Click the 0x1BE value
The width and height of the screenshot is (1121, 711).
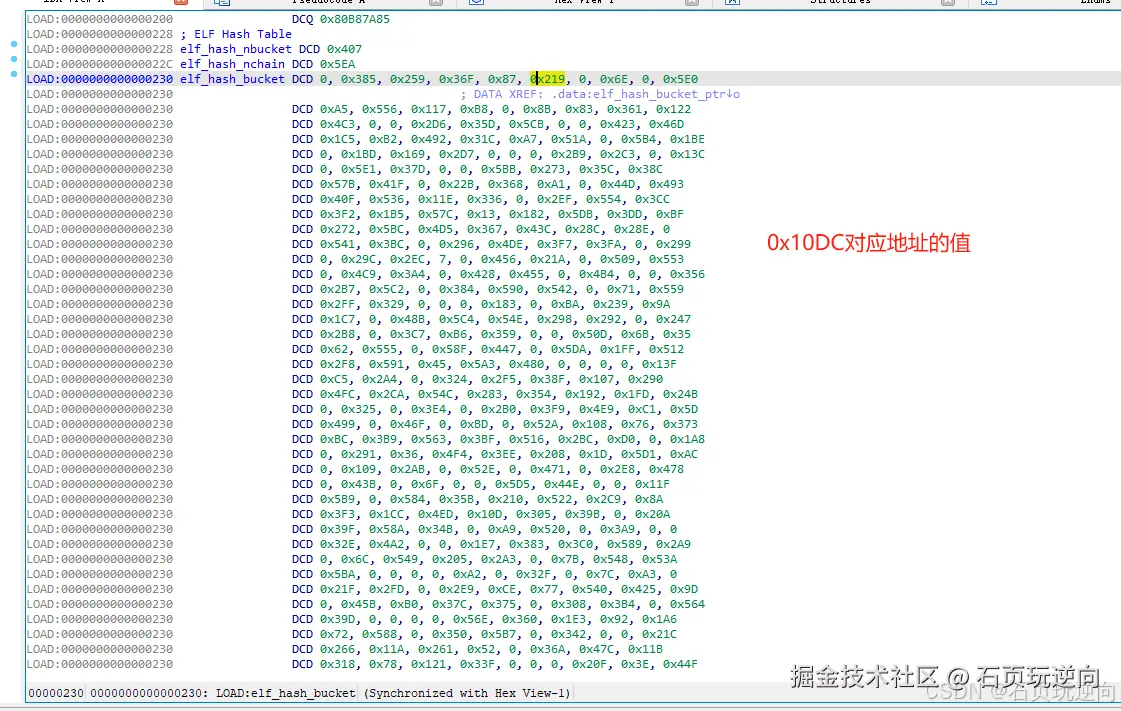(687, 139)
